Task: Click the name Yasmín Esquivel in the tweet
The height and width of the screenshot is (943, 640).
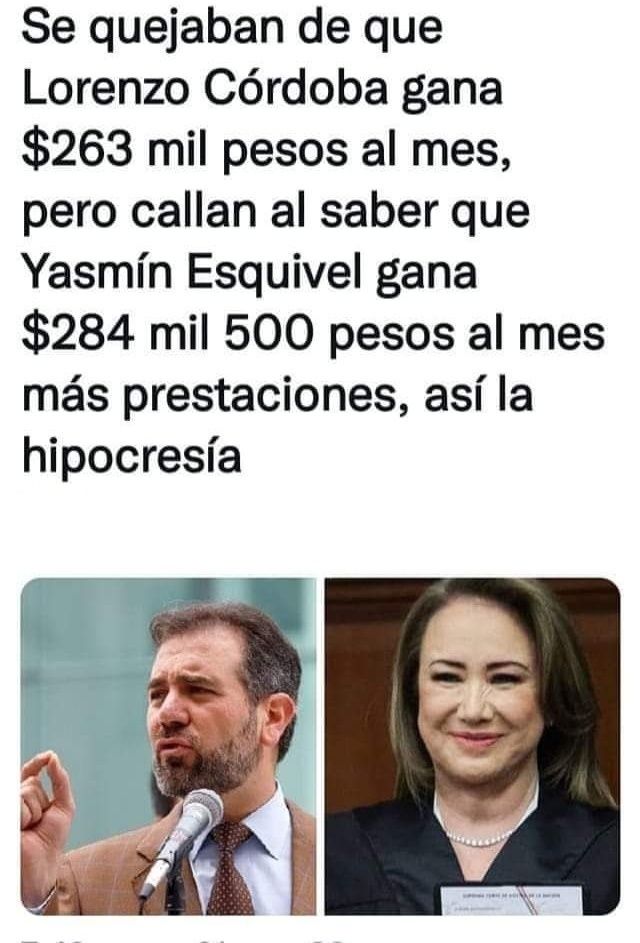Action: click(x=192, y=272)
